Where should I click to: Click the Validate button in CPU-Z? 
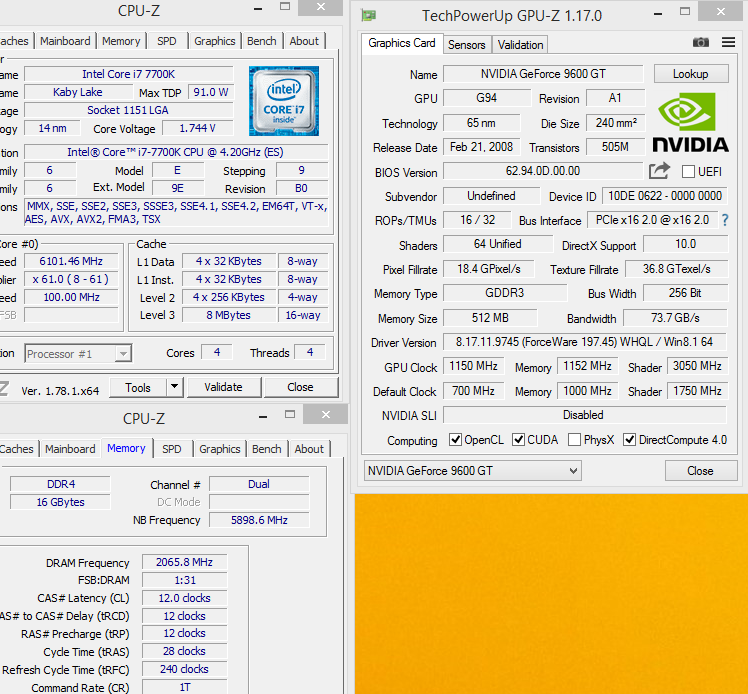click(x=223, y=387)
